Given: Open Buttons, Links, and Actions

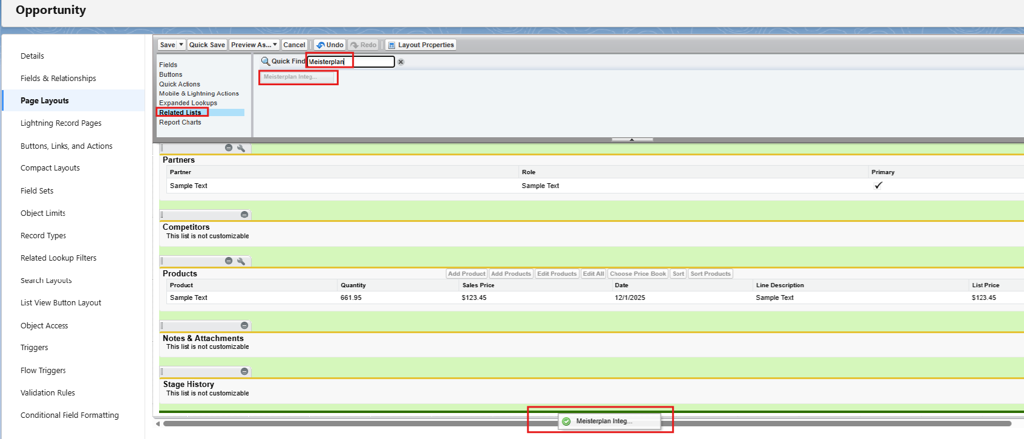Looking at the screenshot, I should (66, 146).
